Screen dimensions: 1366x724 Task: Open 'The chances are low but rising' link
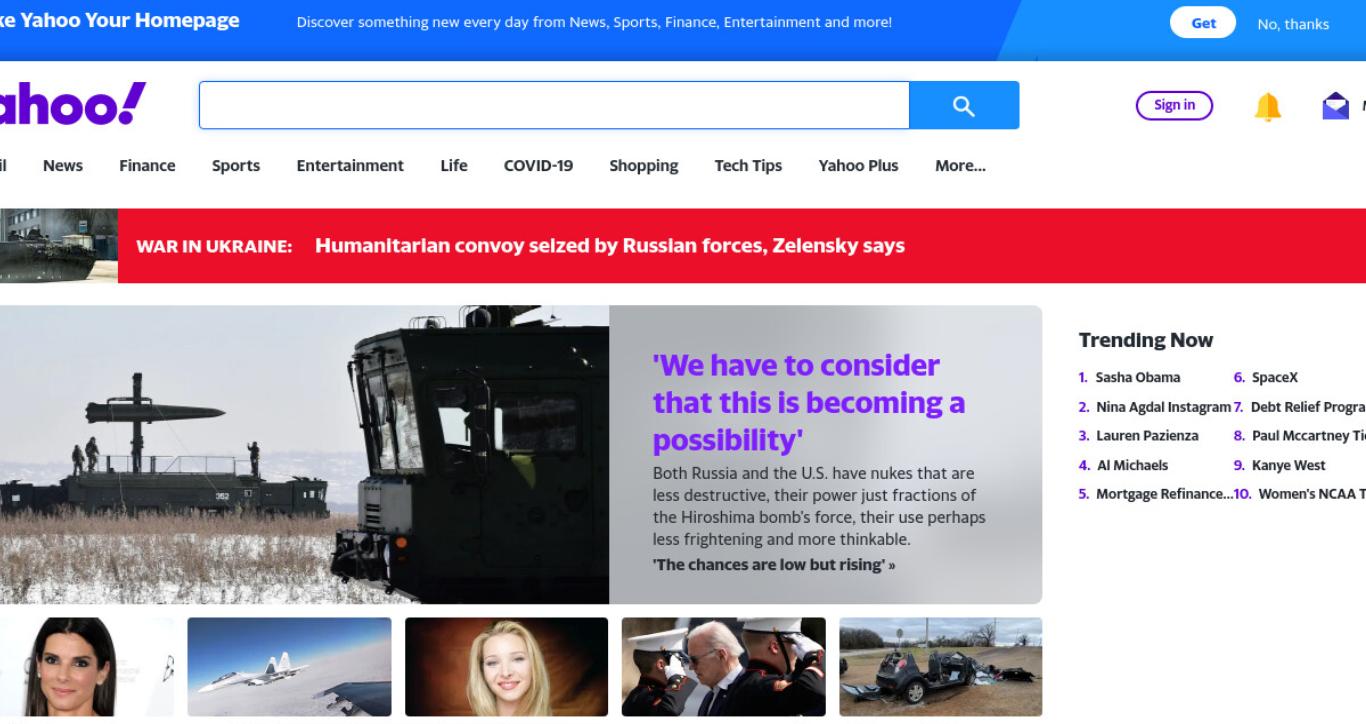click(x=774, y=565)
